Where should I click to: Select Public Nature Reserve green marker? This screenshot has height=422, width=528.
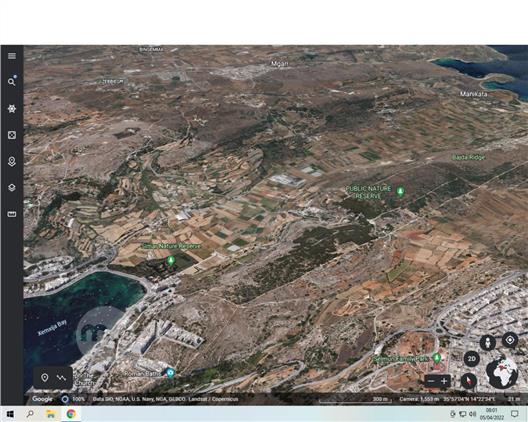click(x=400, y=191)
